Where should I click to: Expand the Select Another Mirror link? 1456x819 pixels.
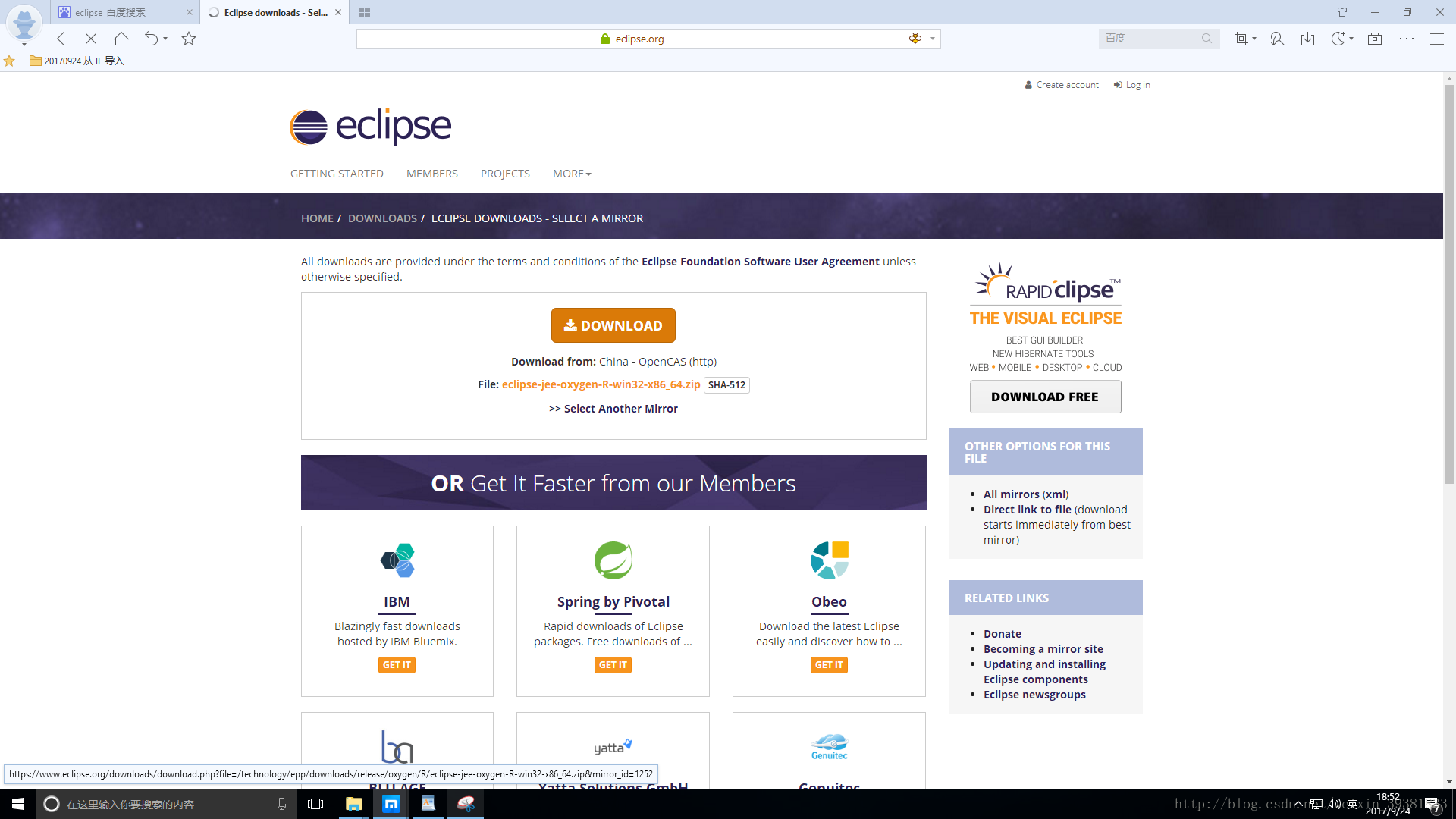click(x=614, y=408)
